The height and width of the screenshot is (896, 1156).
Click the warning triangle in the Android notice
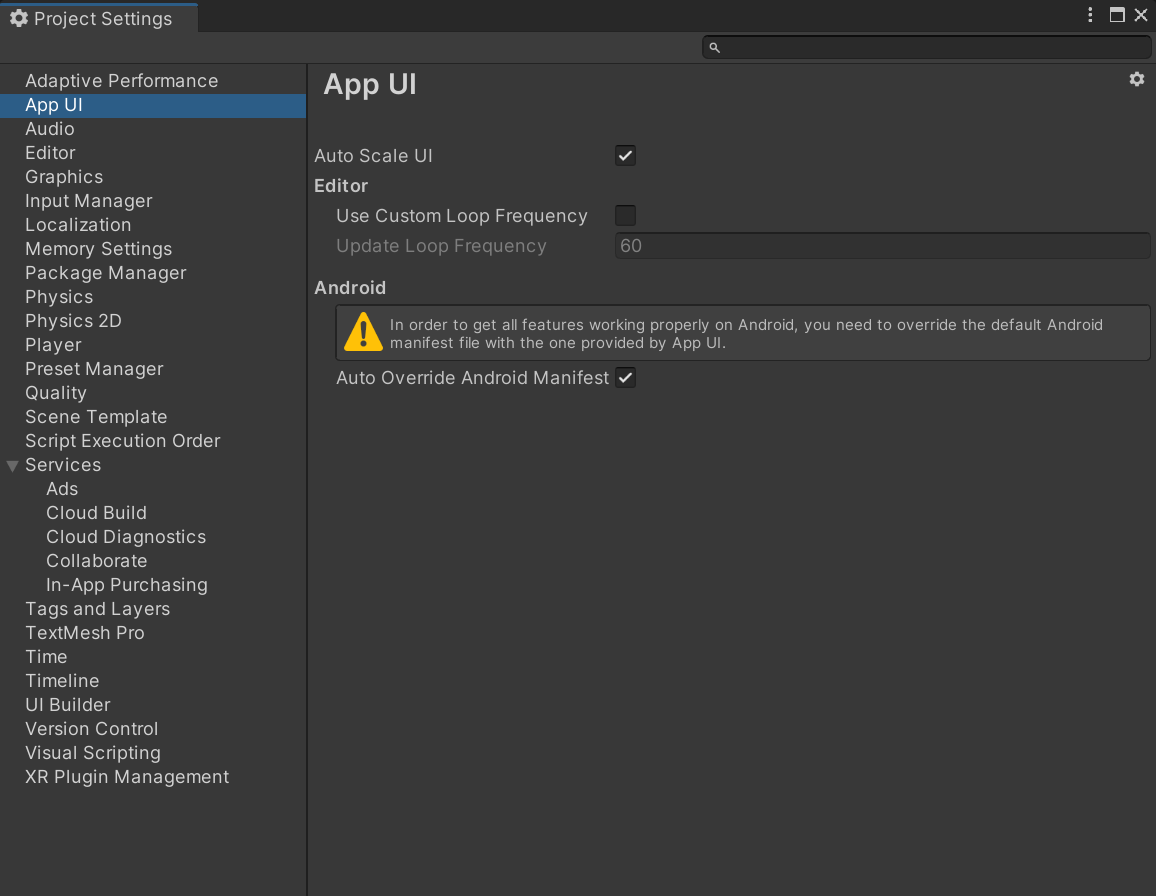pos(362,332)
